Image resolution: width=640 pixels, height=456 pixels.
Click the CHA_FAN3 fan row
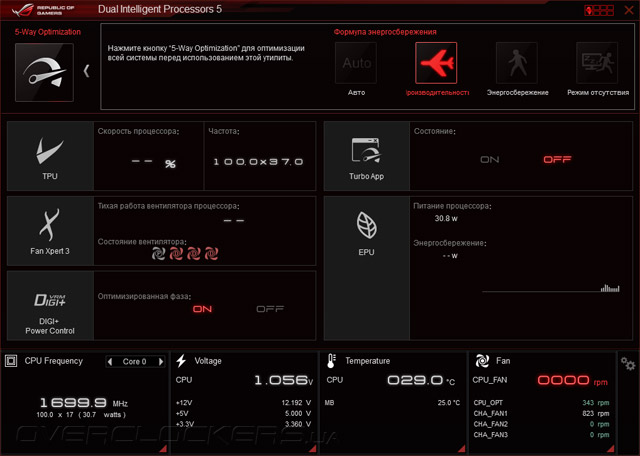tap(541, 435)
